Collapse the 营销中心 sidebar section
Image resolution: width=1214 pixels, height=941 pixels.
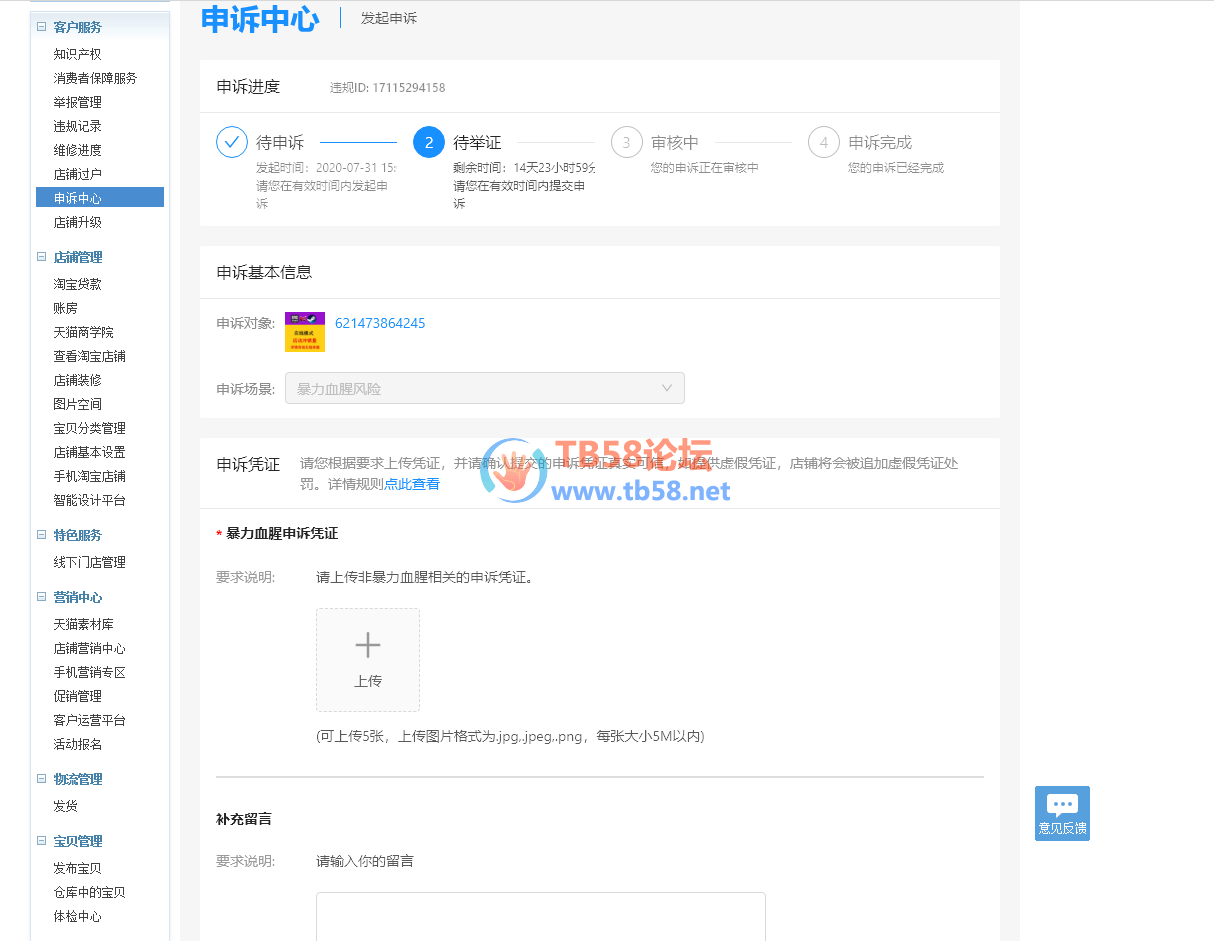point(42,597)
